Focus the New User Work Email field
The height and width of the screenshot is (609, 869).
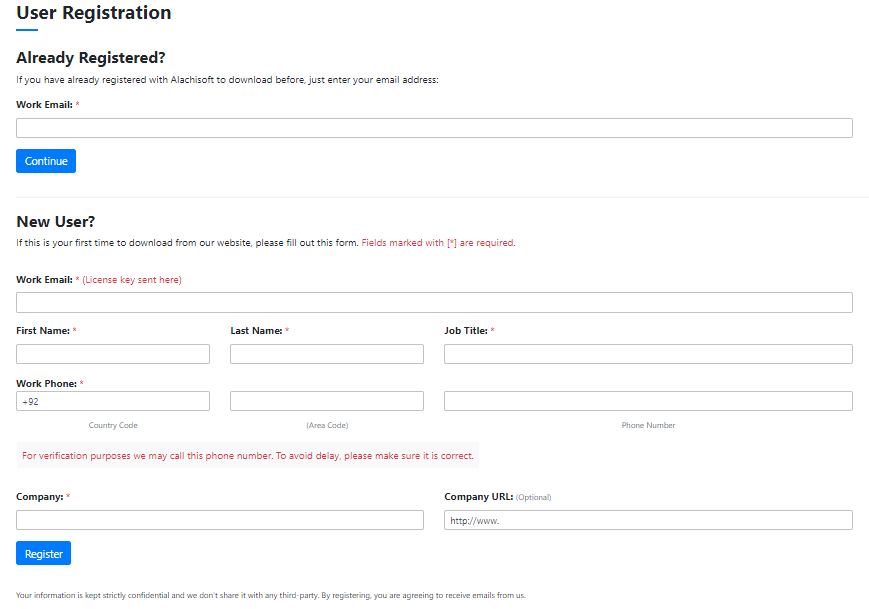pyautogui.click(x=434, y=302)
